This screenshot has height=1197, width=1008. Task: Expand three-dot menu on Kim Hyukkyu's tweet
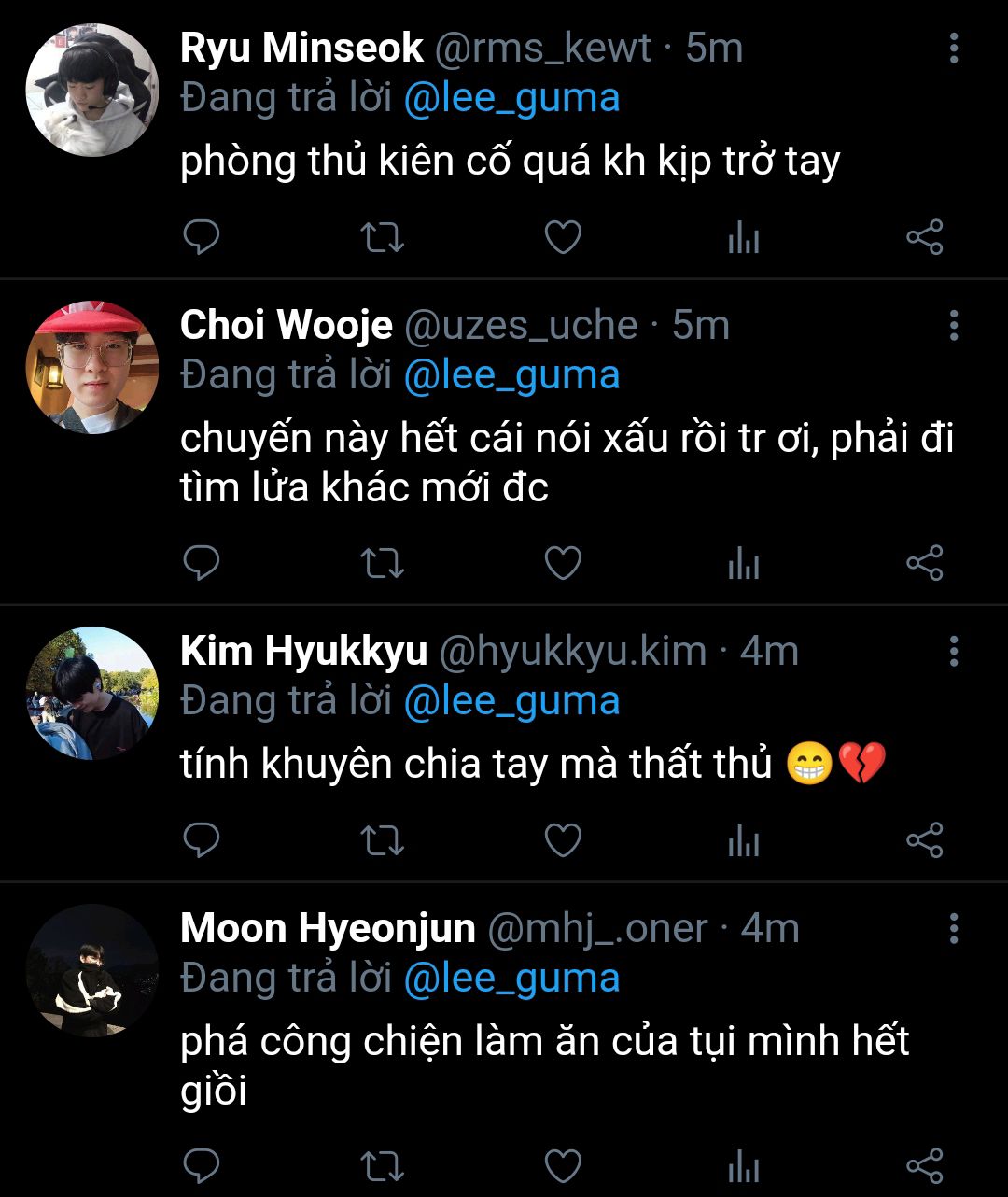pyautogui.click(x=953, y=651)
